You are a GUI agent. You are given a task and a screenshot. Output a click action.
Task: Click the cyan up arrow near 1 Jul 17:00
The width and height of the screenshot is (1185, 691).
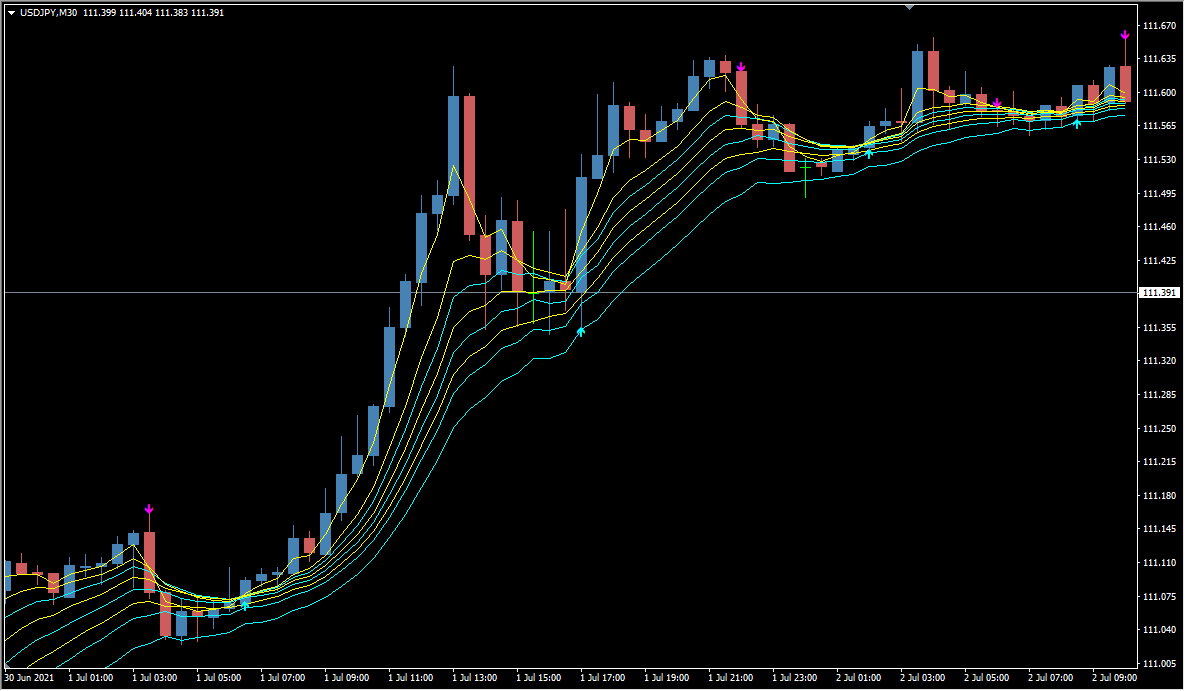[x=581, y=330]
